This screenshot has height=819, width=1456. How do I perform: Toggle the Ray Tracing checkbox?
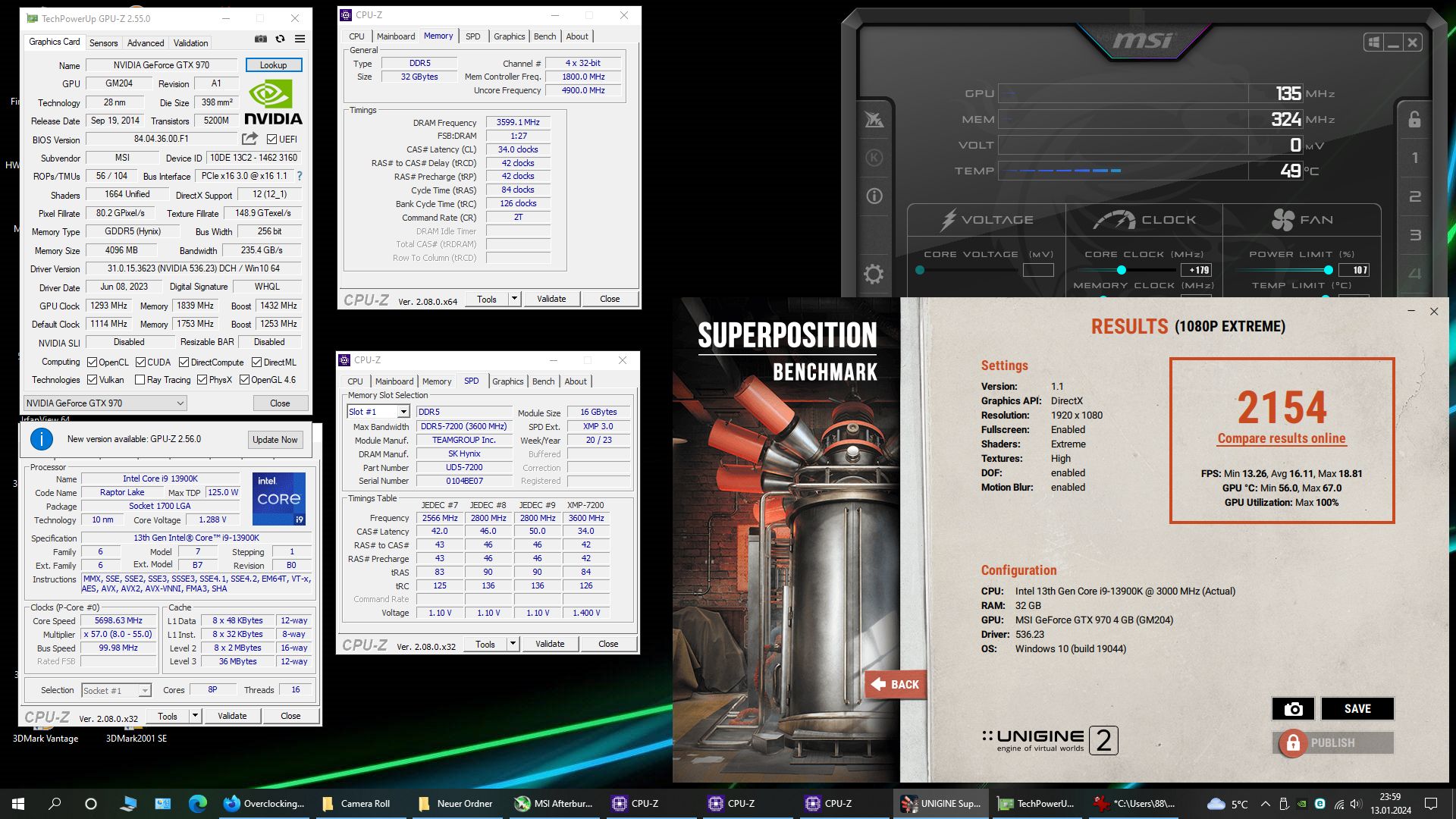pyautogui.click(x=140, y=380)
